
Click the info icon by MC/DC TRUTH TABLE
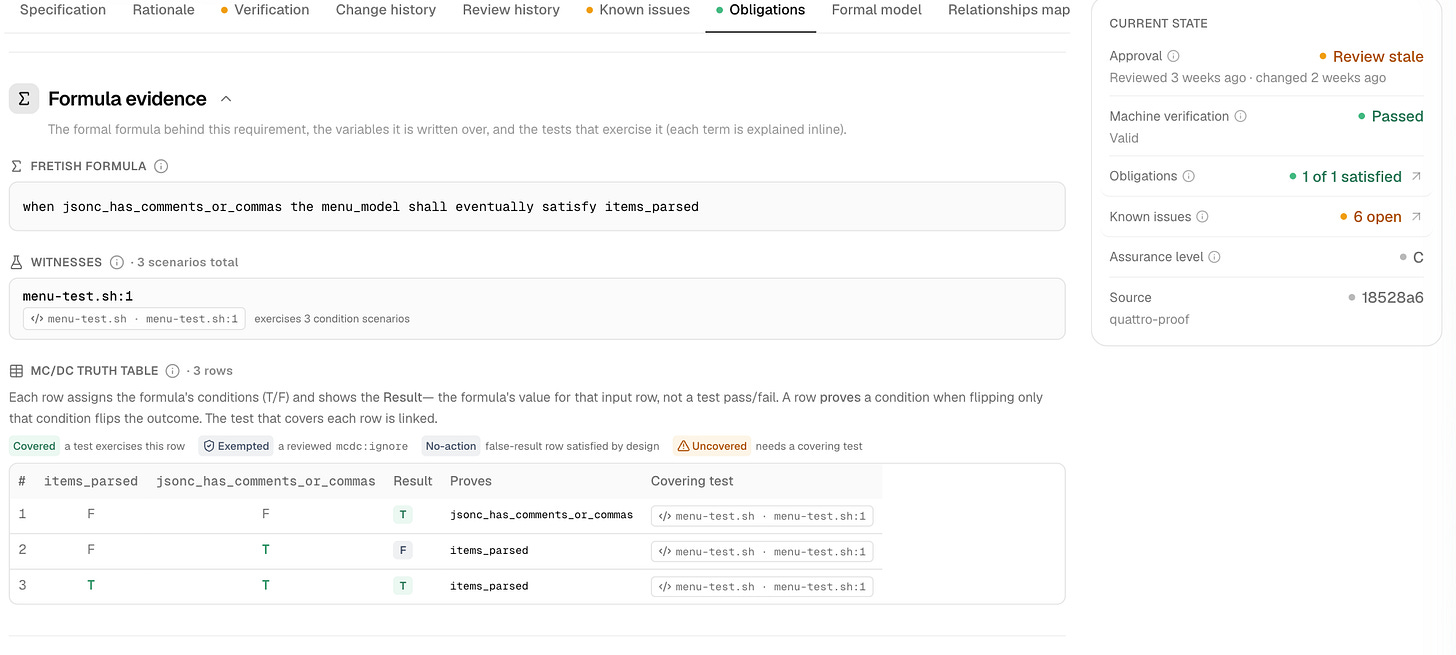(172, 370)
